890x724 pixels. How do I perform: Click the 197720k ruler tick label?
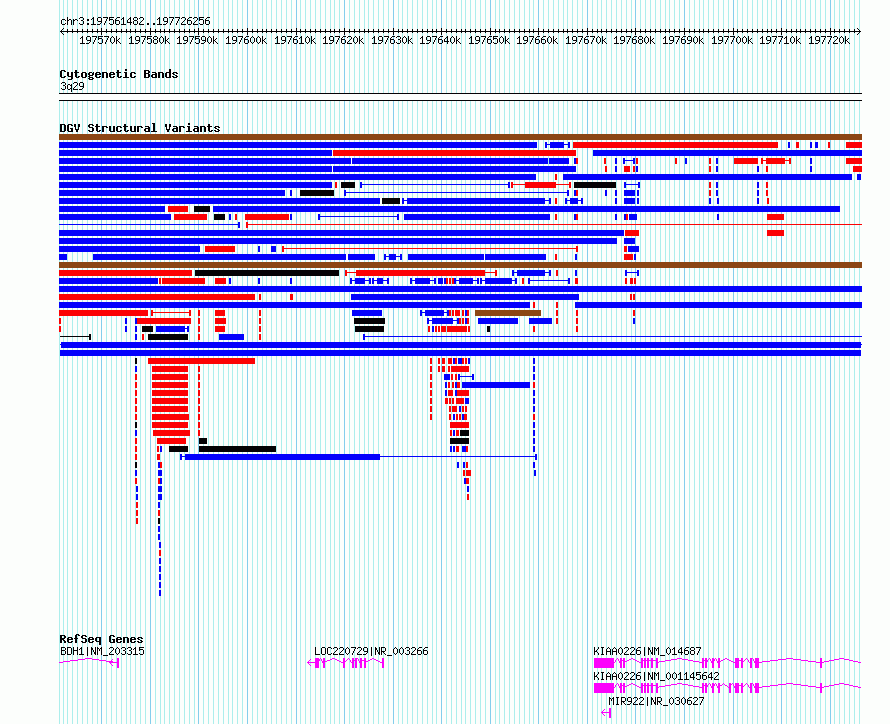coord(829,40)
